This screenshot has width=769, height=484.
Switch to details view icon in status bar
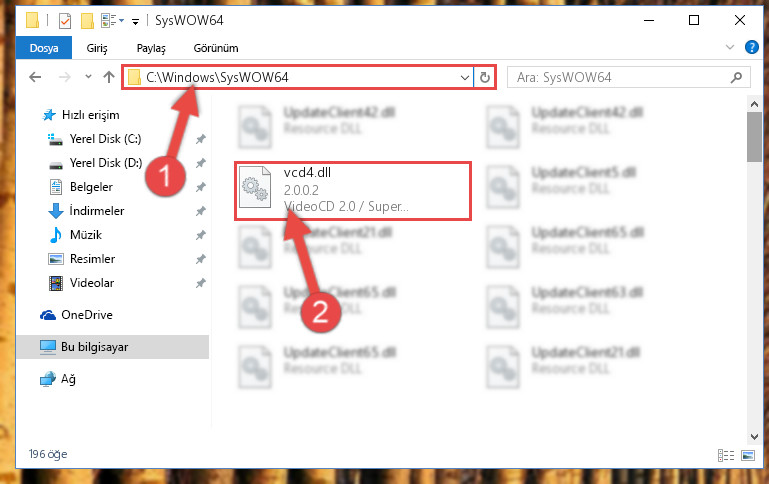pyautogui.click(x=726, y=456)
